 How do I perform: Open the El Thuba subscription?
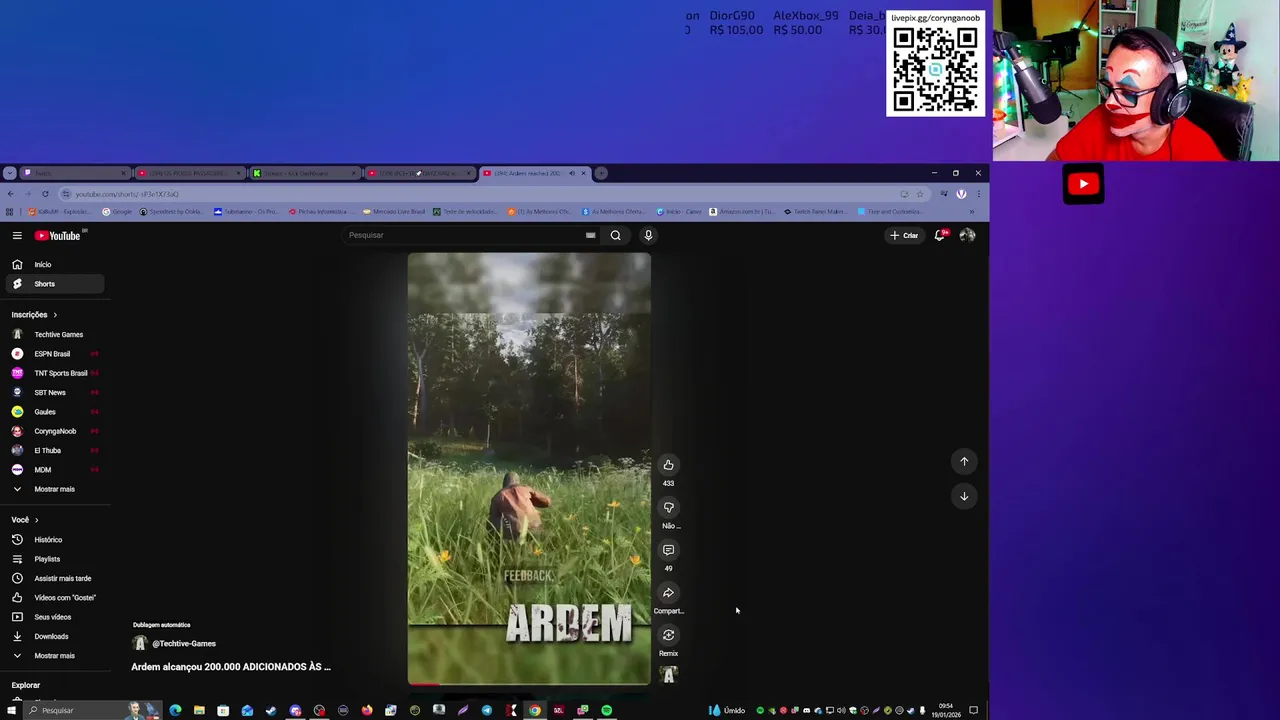(x=55, y=450)
